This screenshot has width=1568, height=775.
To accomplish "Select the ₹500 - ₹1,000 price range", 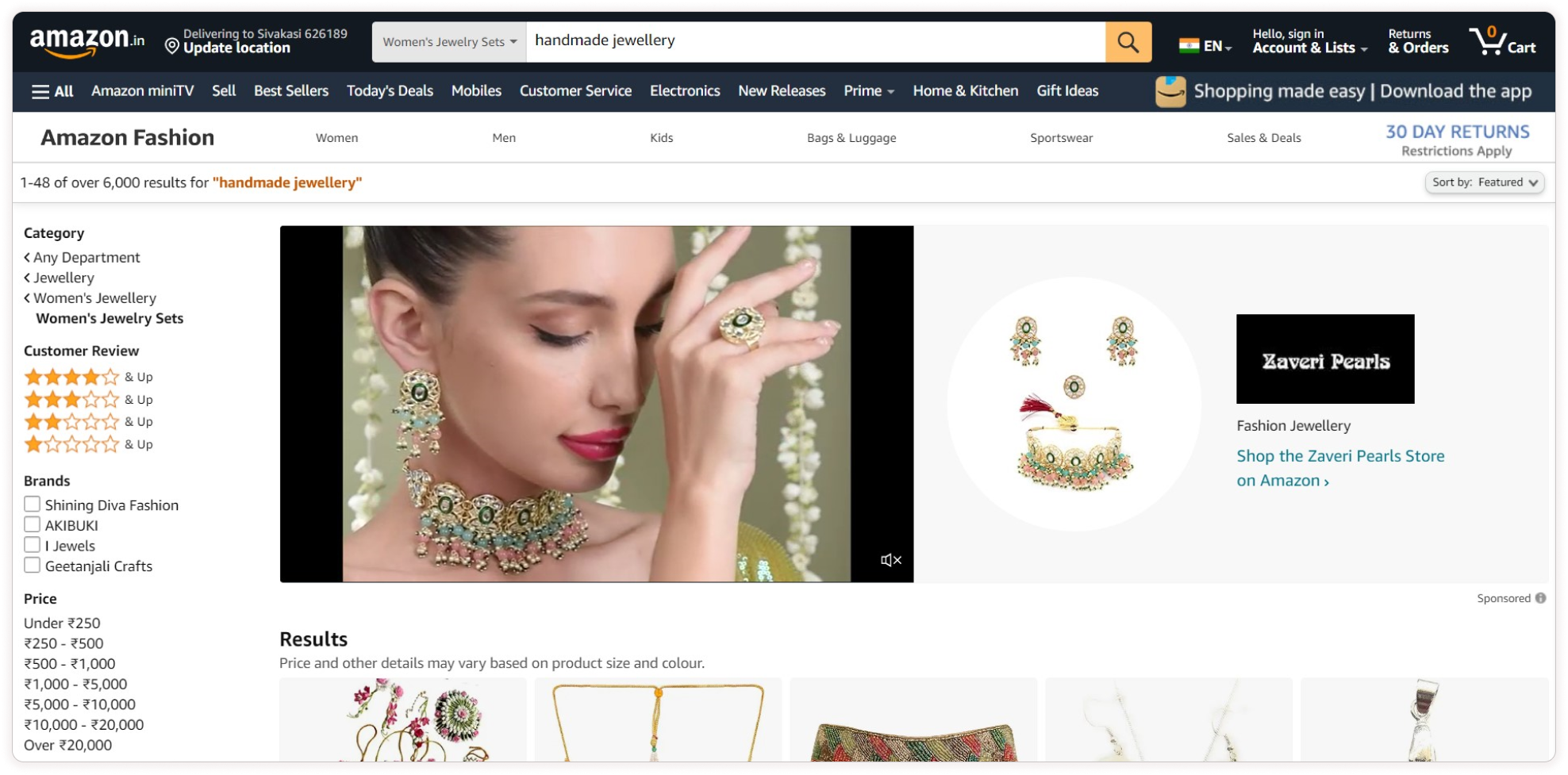I will (x=70, y=664).
